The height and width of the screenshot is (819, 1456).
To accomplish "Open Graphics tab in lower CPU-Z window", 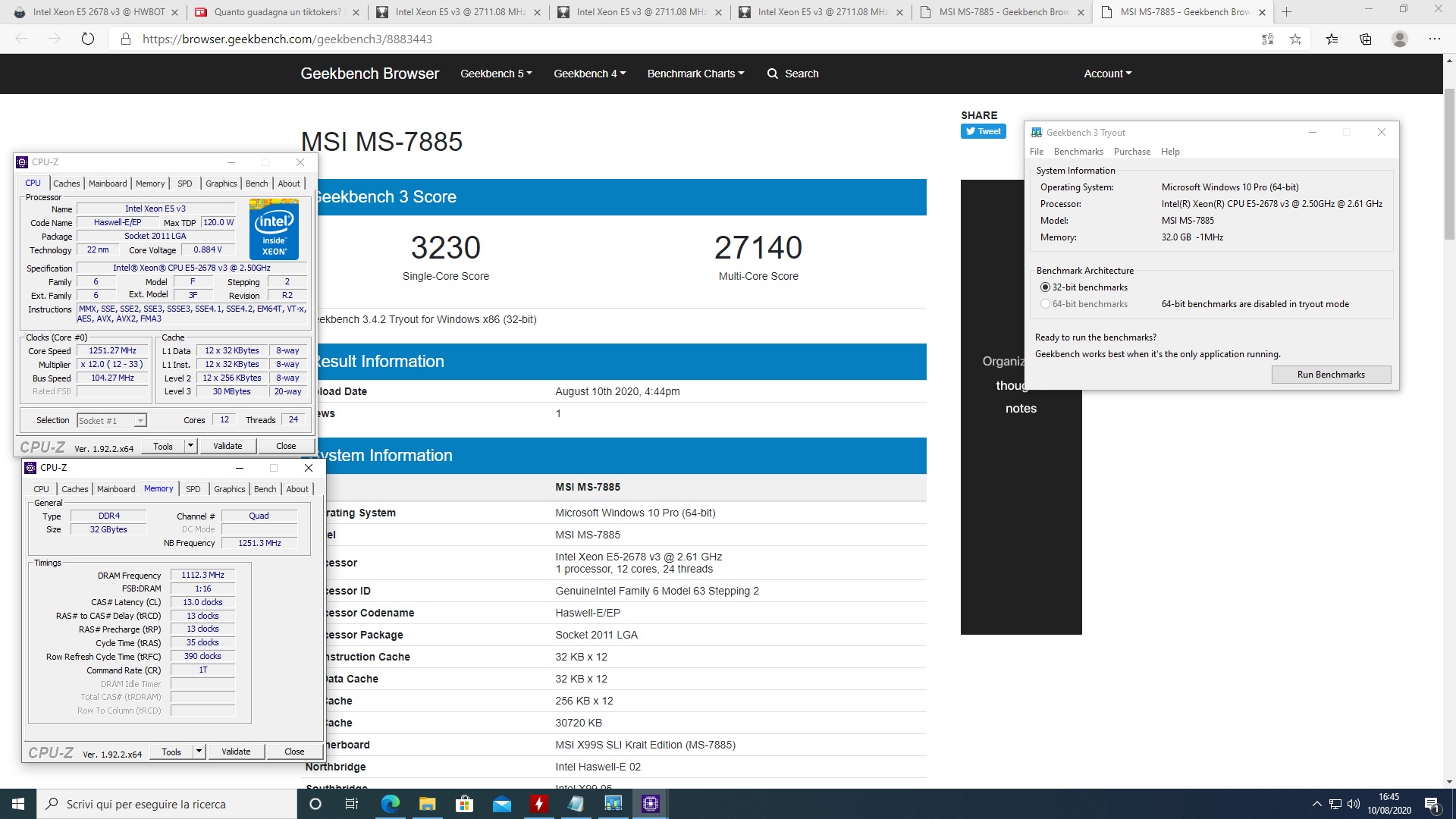I will click(229, 489).
